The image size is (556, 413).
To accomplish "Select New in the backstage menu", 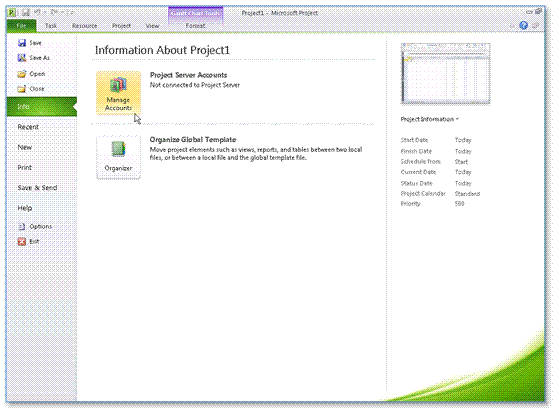I will tap(24, 147).
